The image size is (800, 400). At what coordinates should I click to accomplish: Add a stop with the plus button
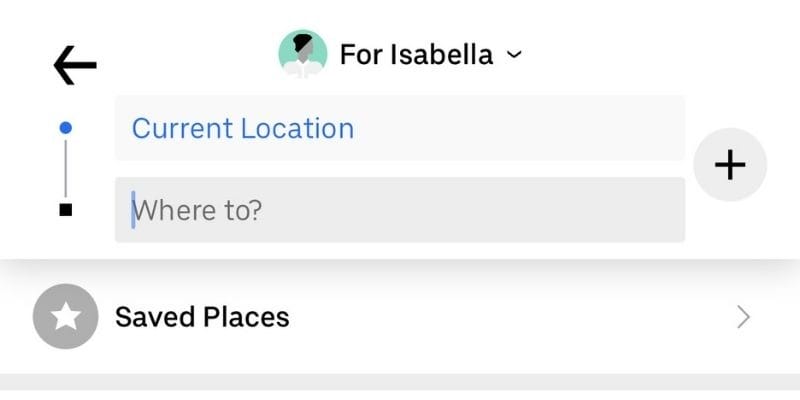(x=730, y=165)
